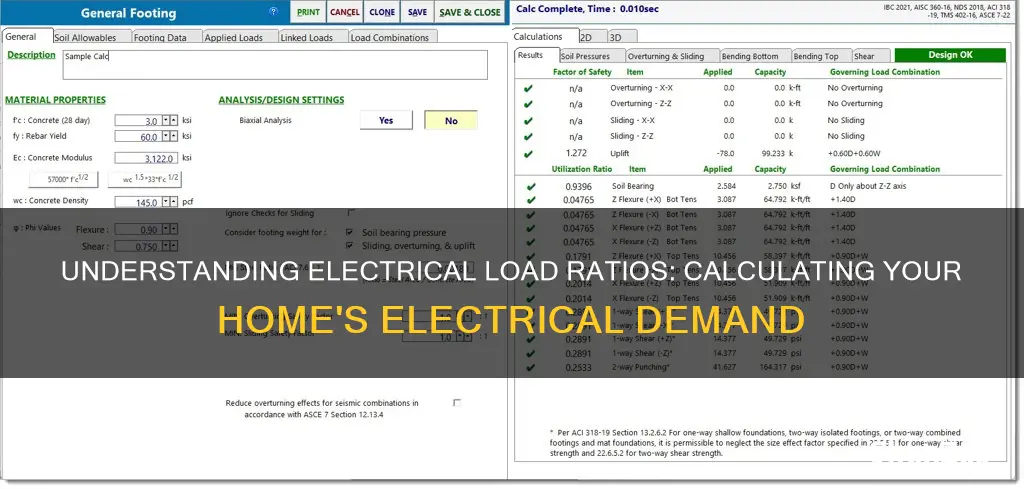Image resolution: width=1024 pixels, height=489 pixels.
Task: Click the Uplift row green checkmark
Action: coord(528,154)
